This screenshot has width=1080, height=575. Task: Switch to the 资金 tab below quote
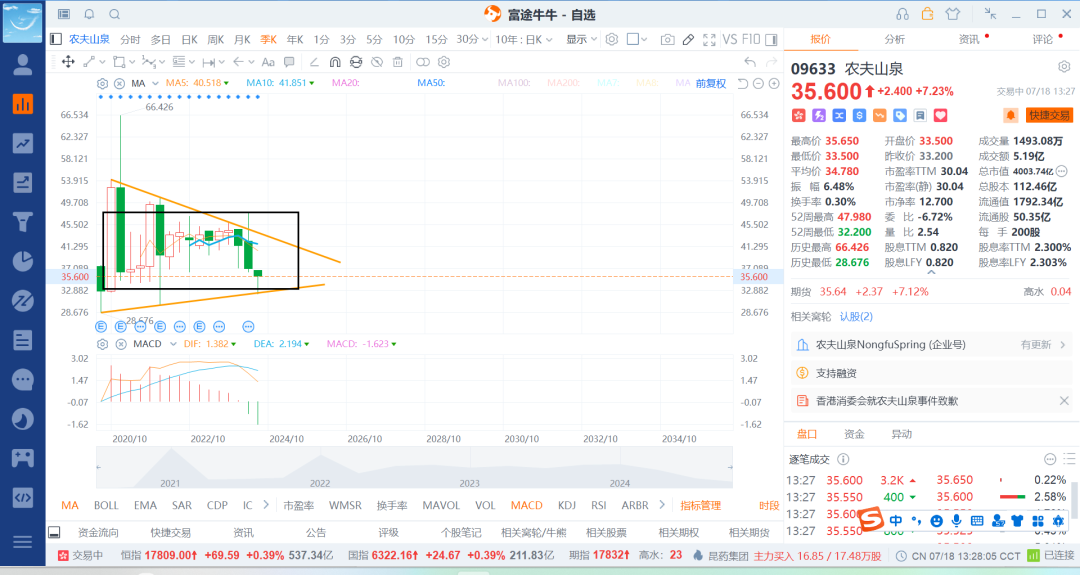pyautogui.click(x=854, y=434)
